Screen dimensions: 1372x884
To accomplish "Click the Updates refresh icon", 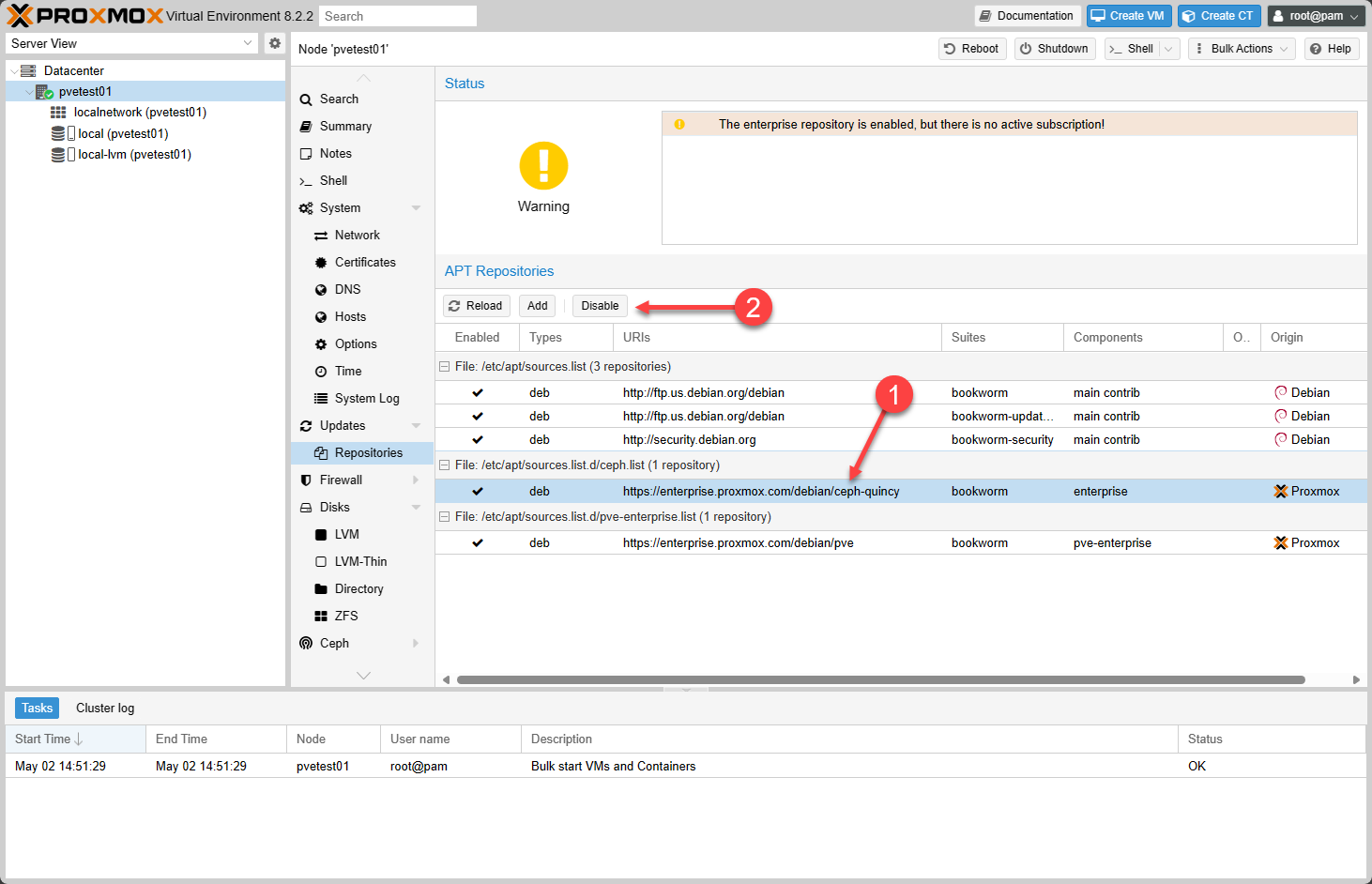I will pos(306,426).
